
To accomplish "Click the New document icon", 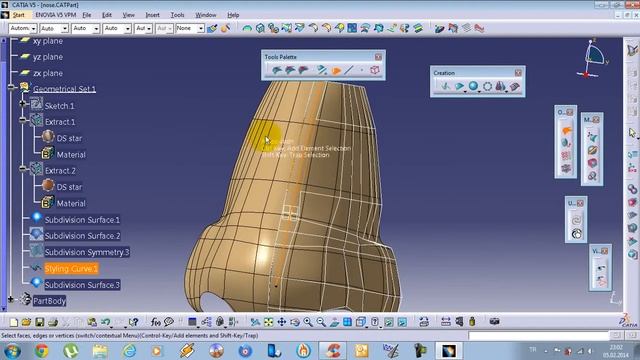I will click(x=13, y=322).
